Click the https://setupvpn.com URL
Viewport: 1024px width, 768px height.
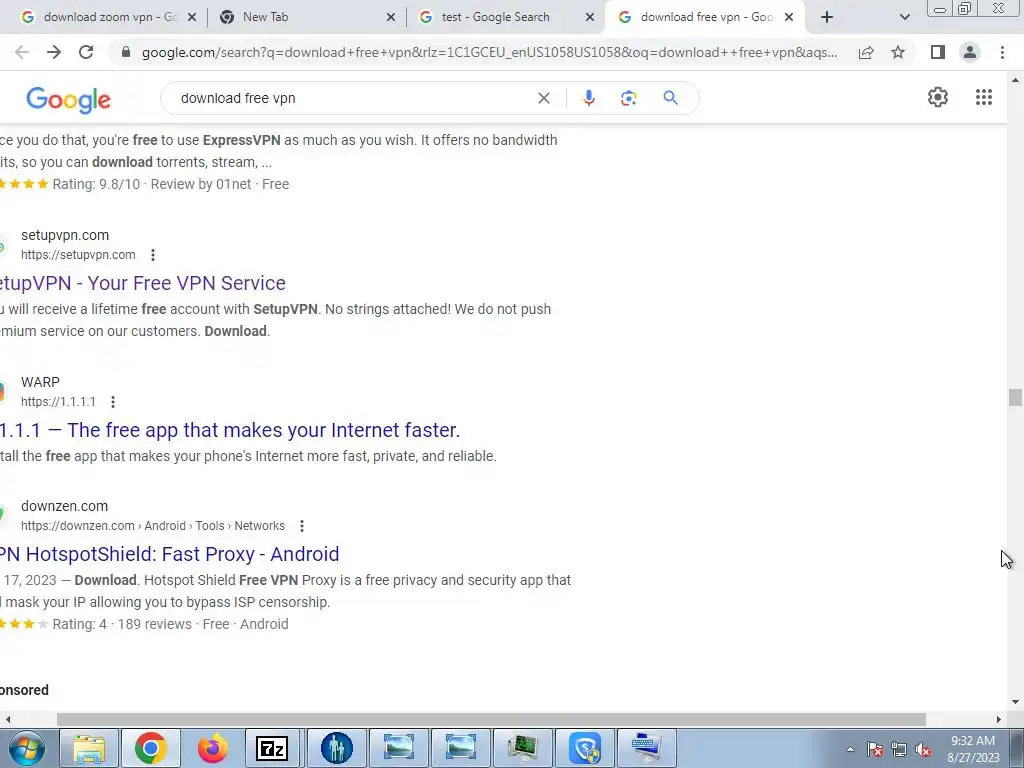pyautogui.click(x=78, y=255)
